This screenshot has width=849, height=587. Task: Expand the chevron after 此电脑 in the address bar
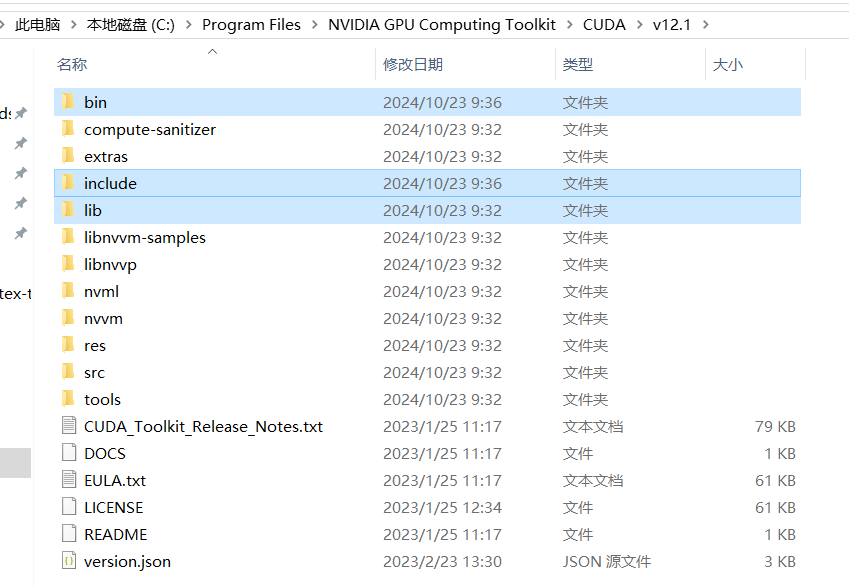[74, 25]
